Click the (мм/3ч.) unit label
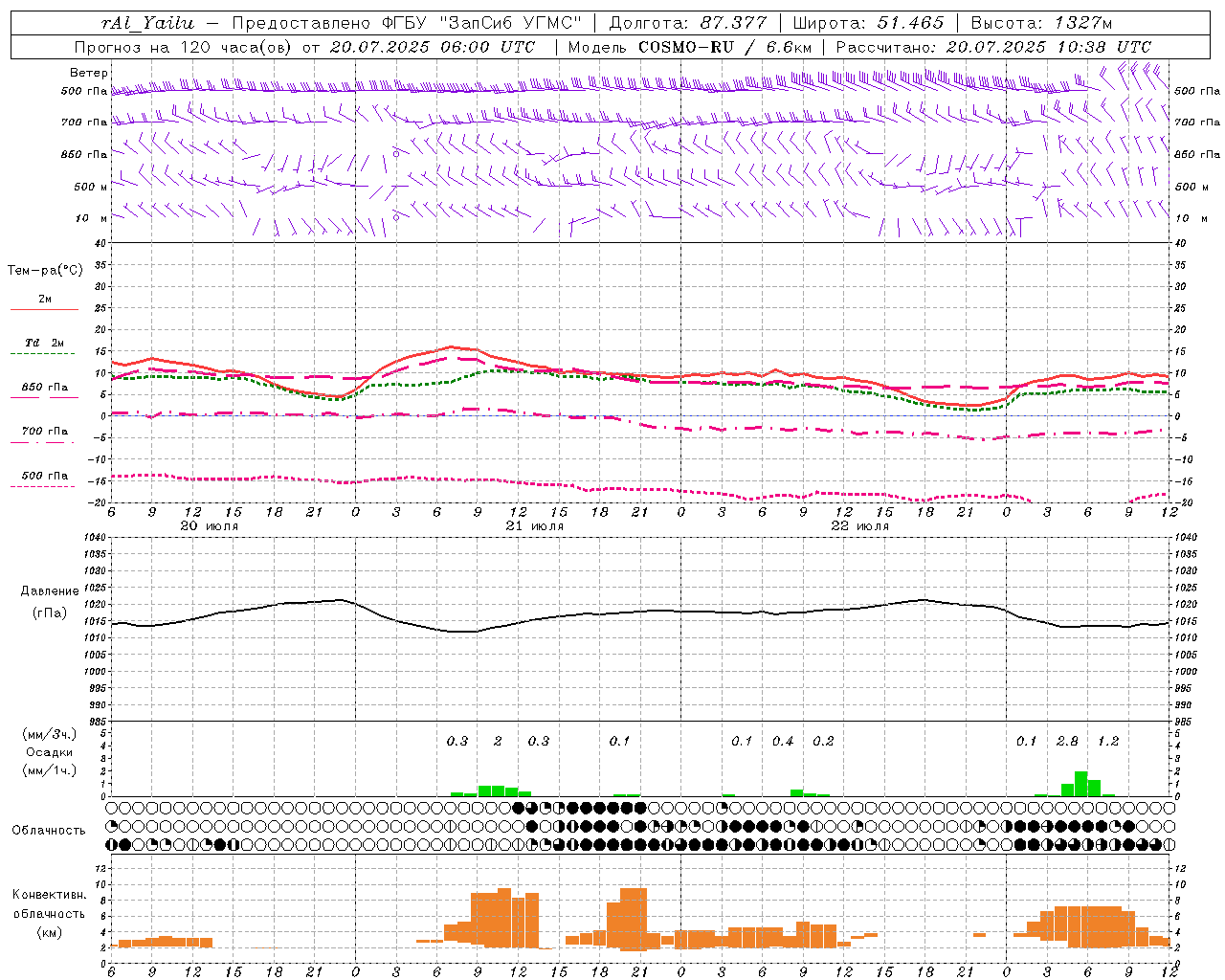The height and width of the screenshot is (980, 1225). click(x=49, y=734)
